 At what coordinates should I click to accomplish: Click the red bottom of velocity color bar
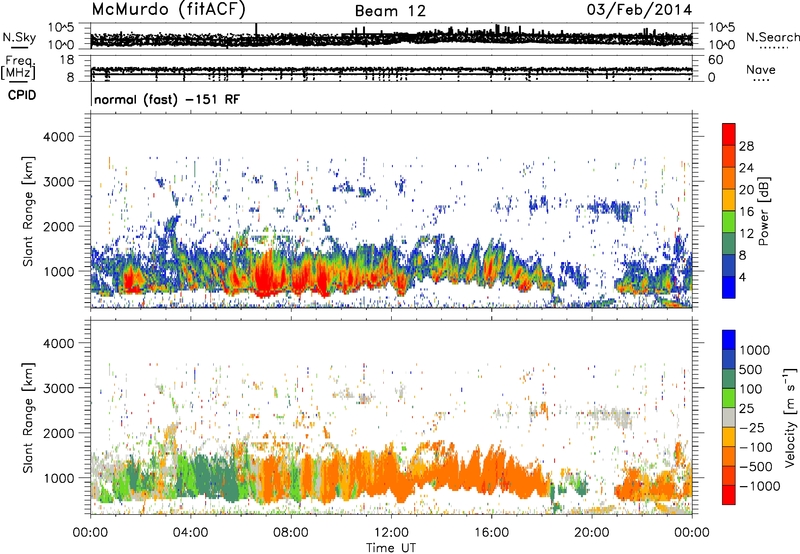point(729,495)
